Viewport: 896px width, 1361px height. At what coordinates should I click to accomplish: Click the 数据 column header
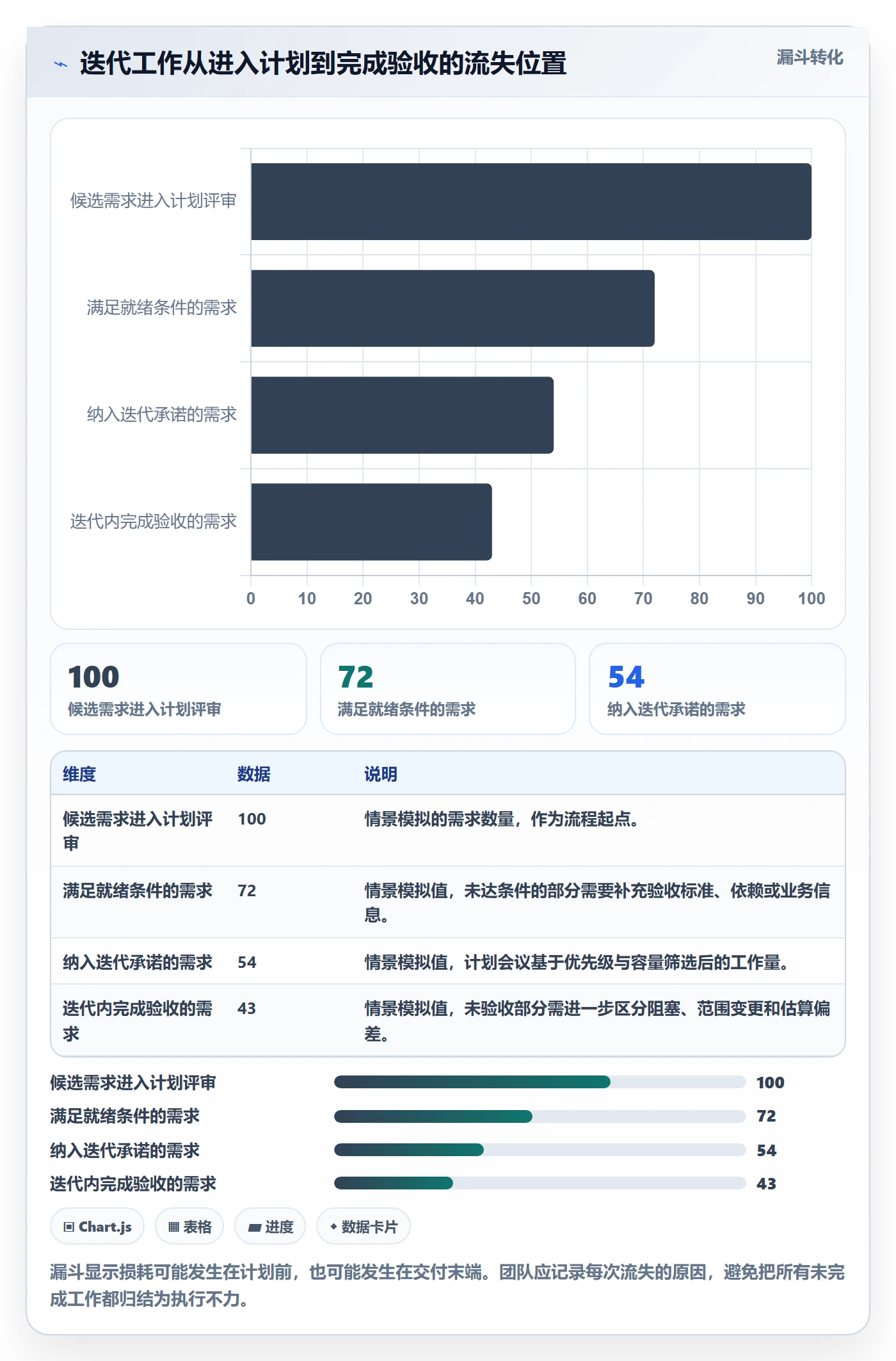click(253, 774)
